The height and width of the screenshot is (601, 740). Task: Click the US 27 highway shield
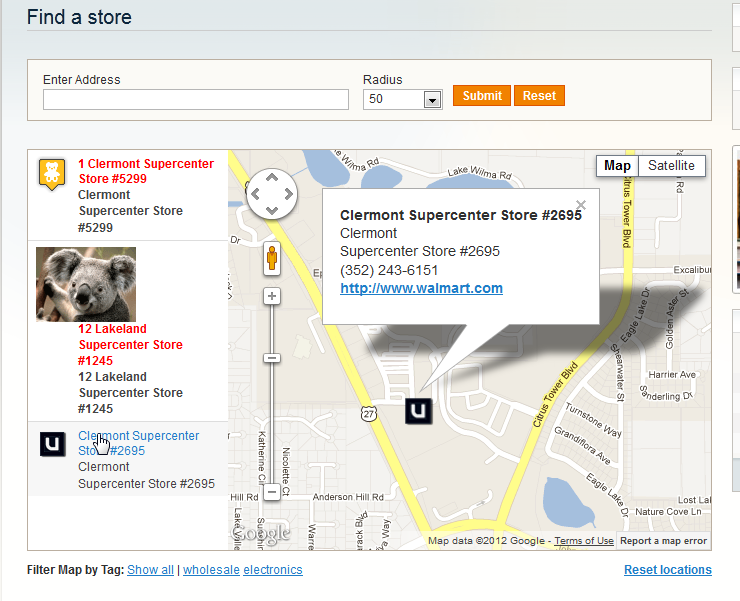(369, 414)
